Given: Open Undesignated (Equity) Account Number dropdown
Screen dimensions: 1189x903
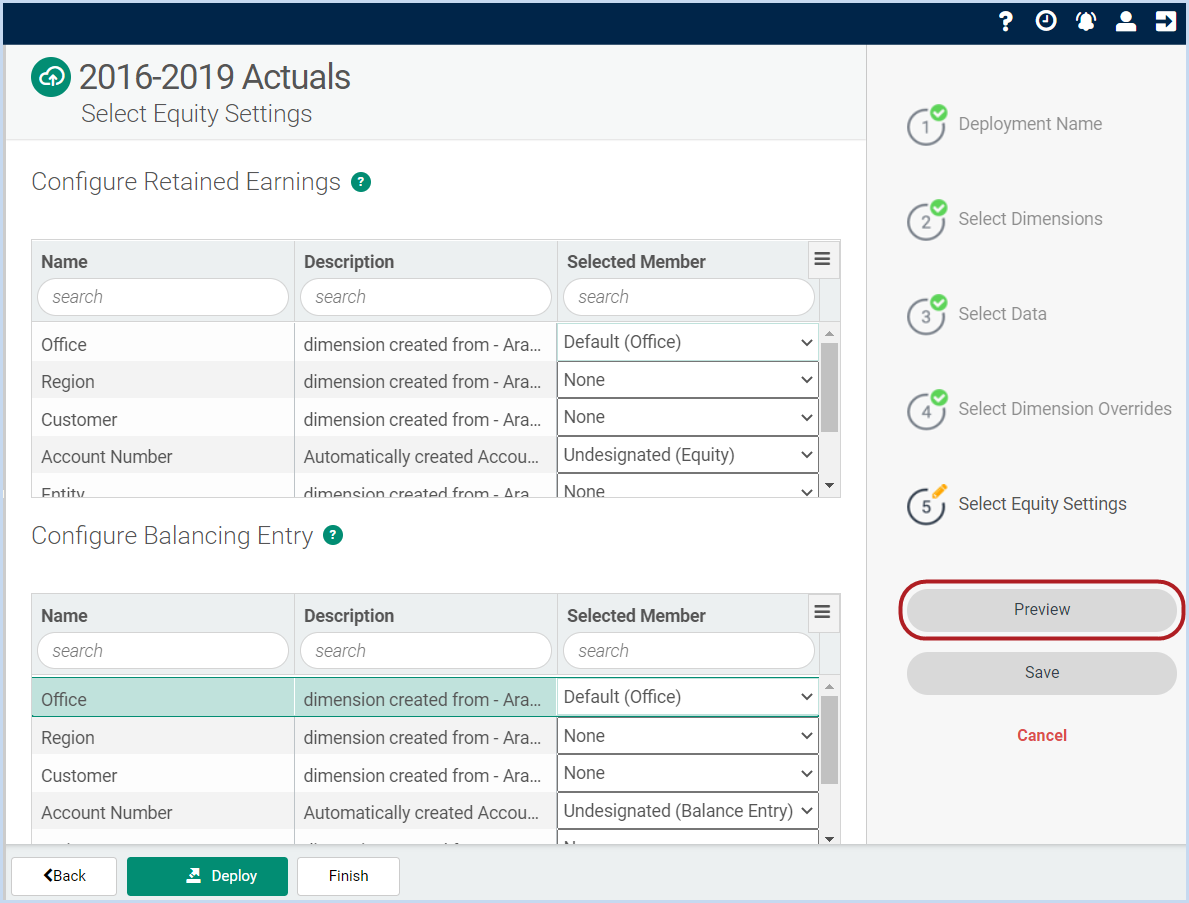Looking at the screenshot, I should (x=688, y=455).
